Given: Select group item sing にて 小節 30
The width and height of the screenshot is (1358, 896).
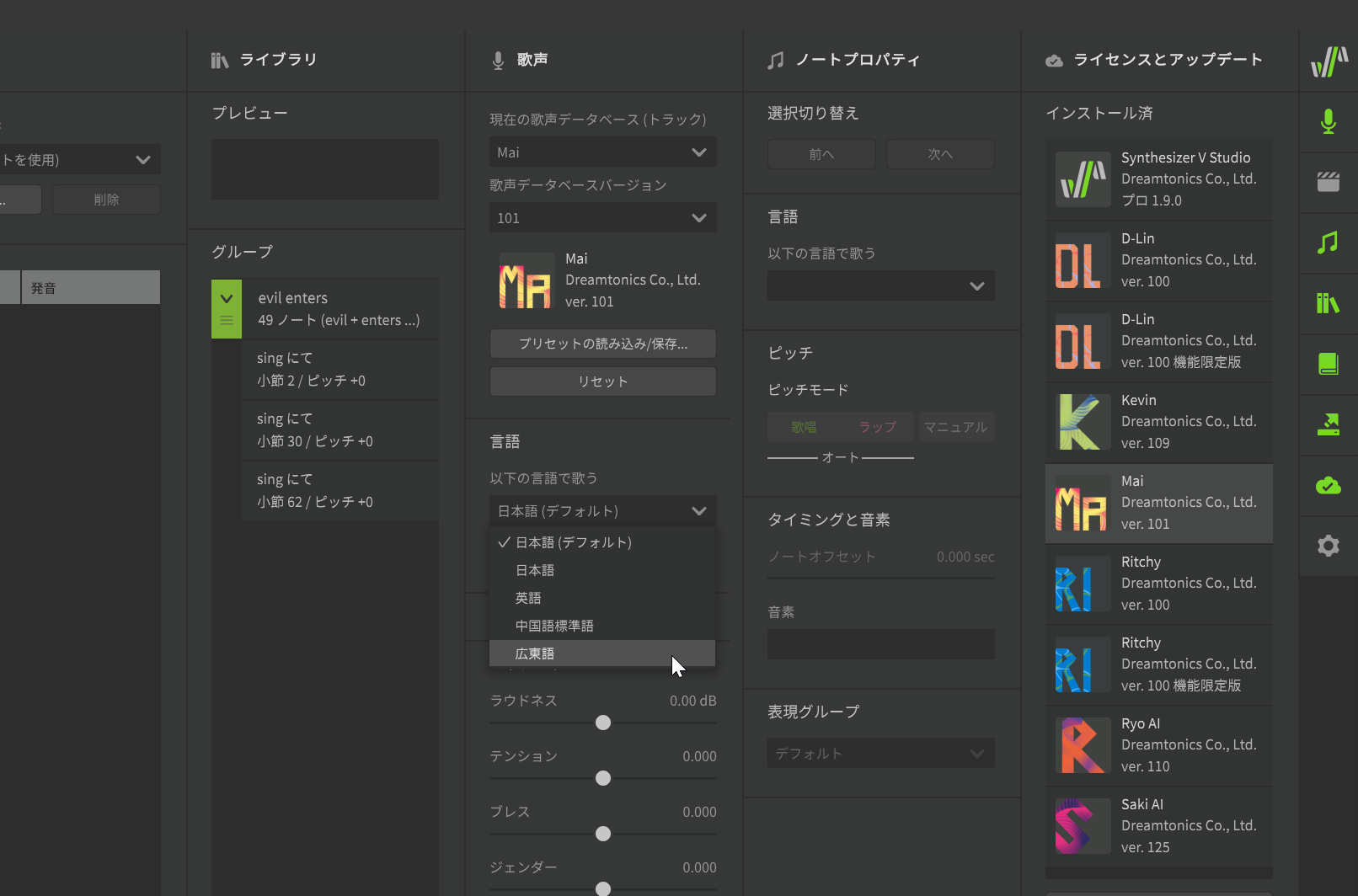Looking at the screenshot, I should tap(340, 430).
